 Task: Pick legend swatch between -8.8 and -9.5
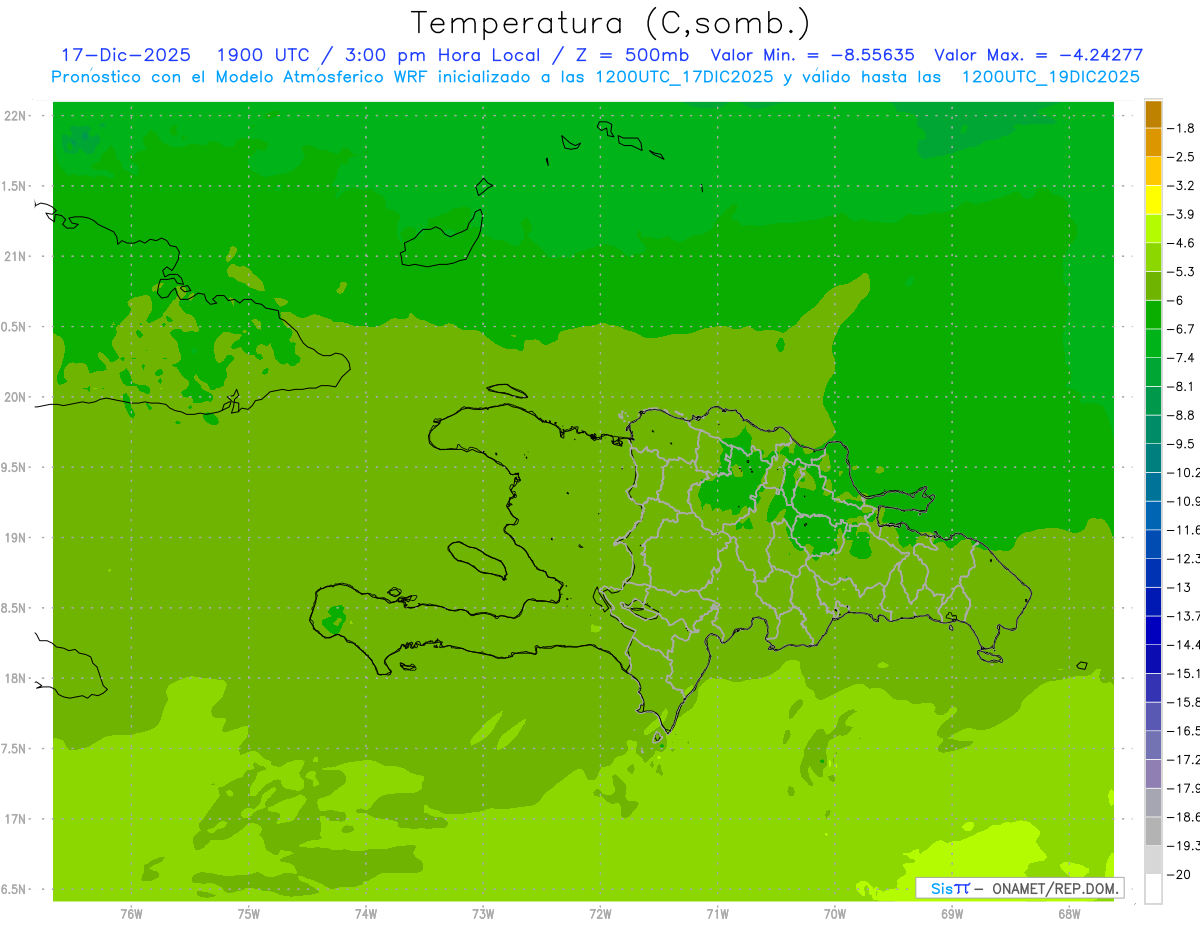[x=1153, y=429]
